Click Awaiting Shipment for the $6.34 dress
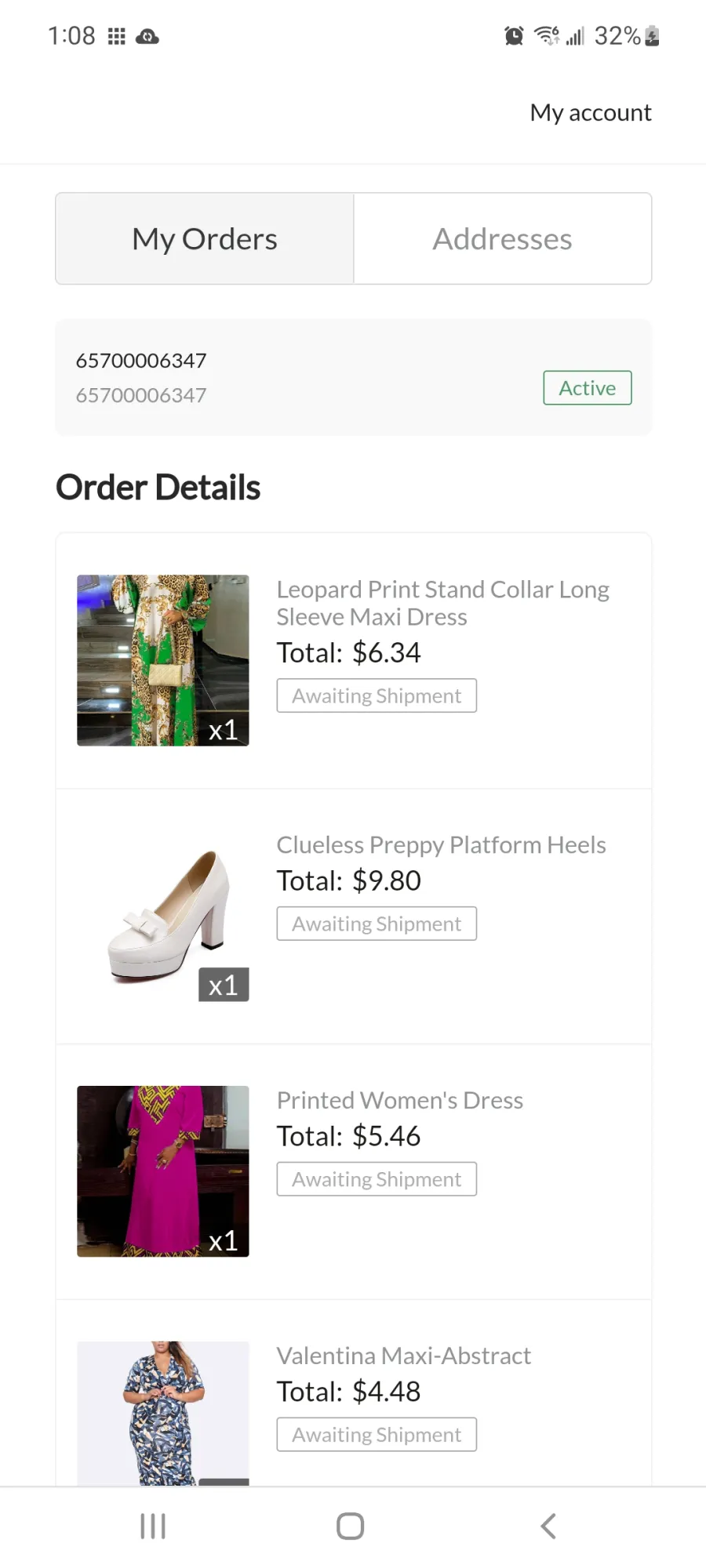The image size is (706, 1568). point(377,695)
